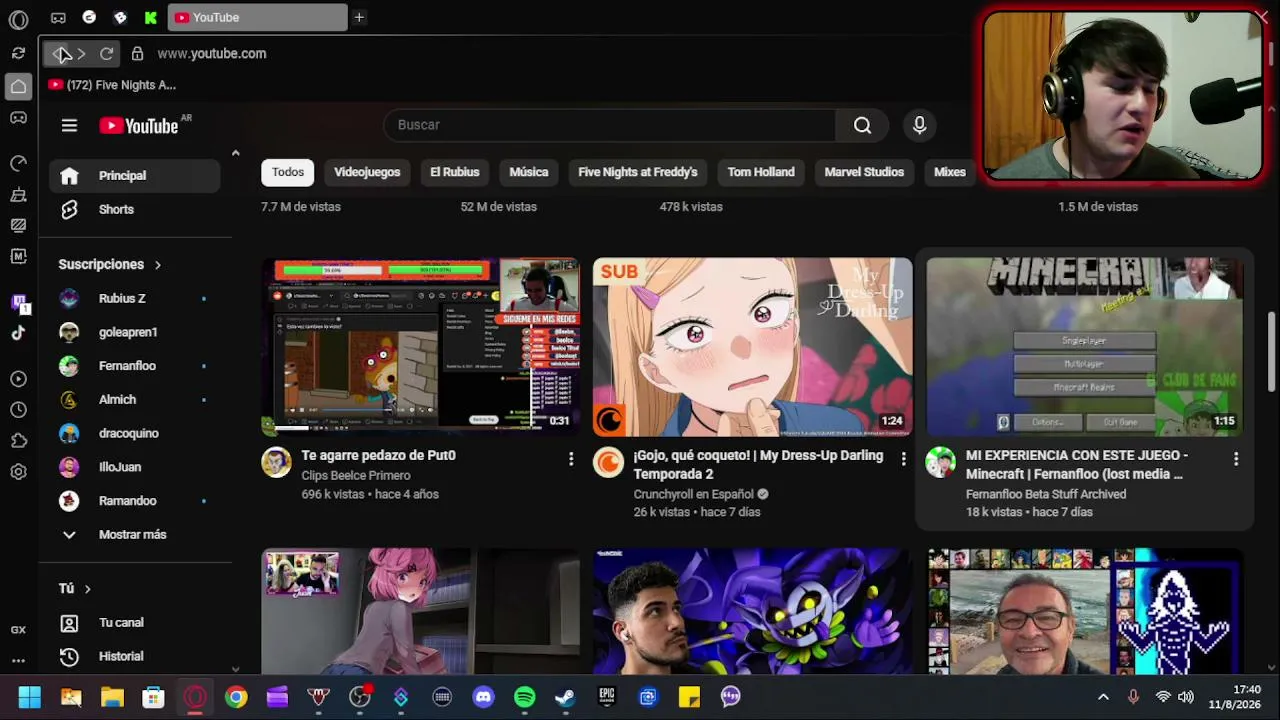Open the Rubius Z subscription channel

tap(134, 299)
